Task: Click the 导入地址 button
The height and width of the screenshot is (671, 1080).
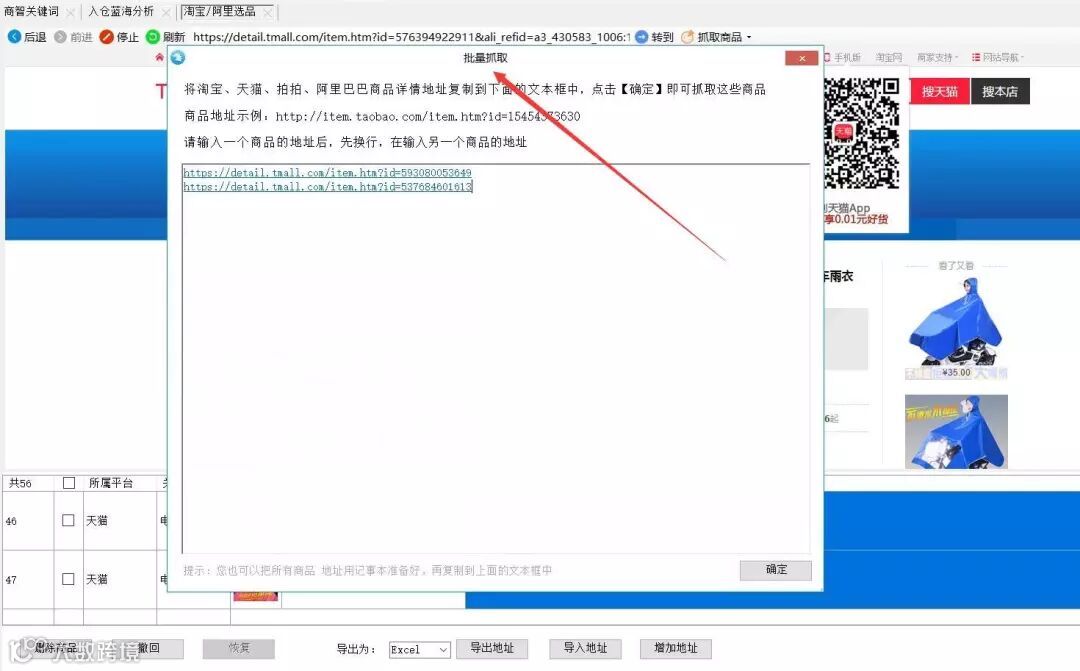Action: click(585, 648)
